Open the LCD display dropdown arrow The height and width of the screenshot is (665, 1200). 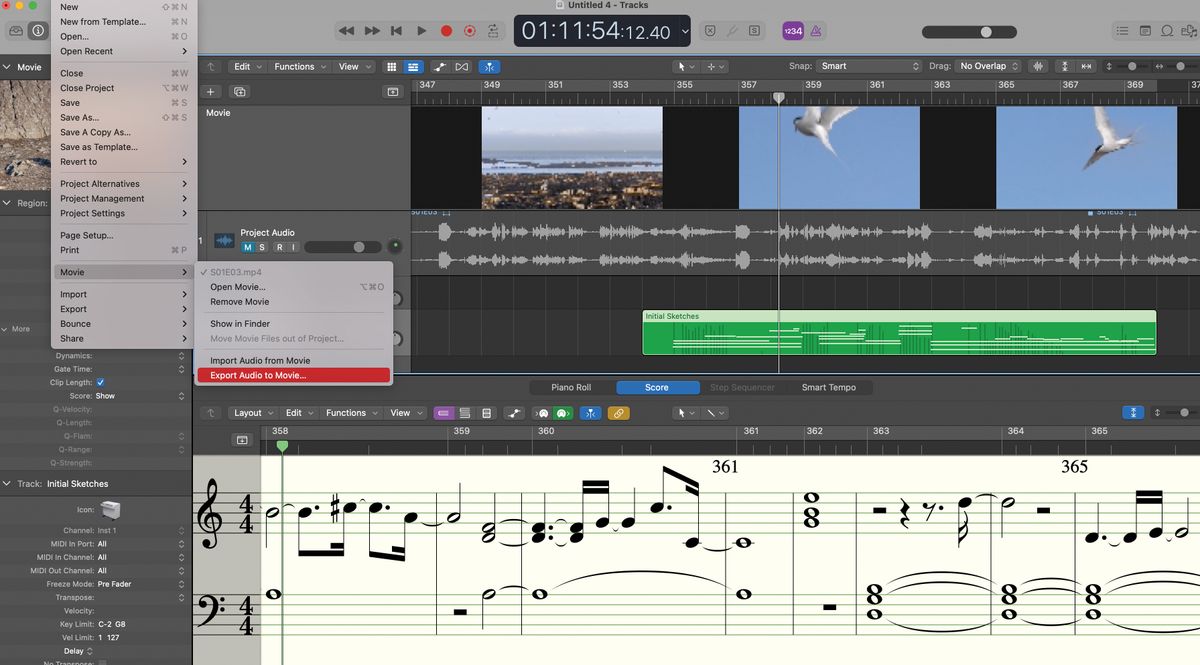coord(686,31)
